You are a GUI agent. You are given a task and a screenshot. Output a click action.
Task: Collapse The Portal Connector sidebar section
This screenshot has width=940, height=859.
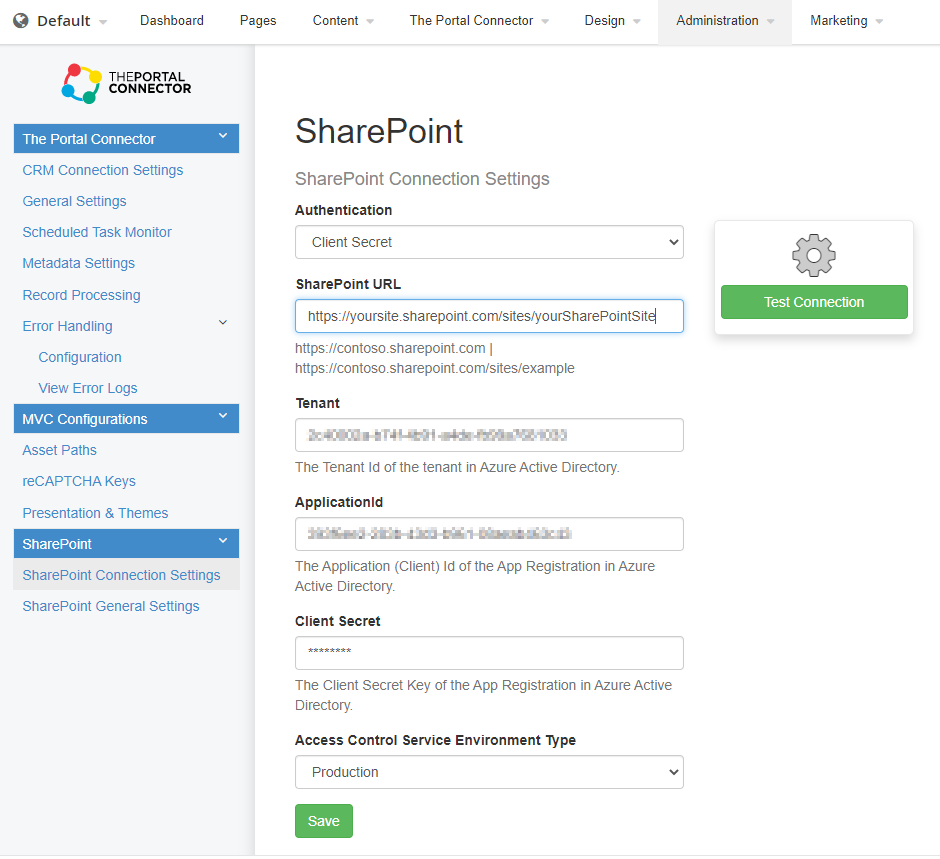pos(126,138)
